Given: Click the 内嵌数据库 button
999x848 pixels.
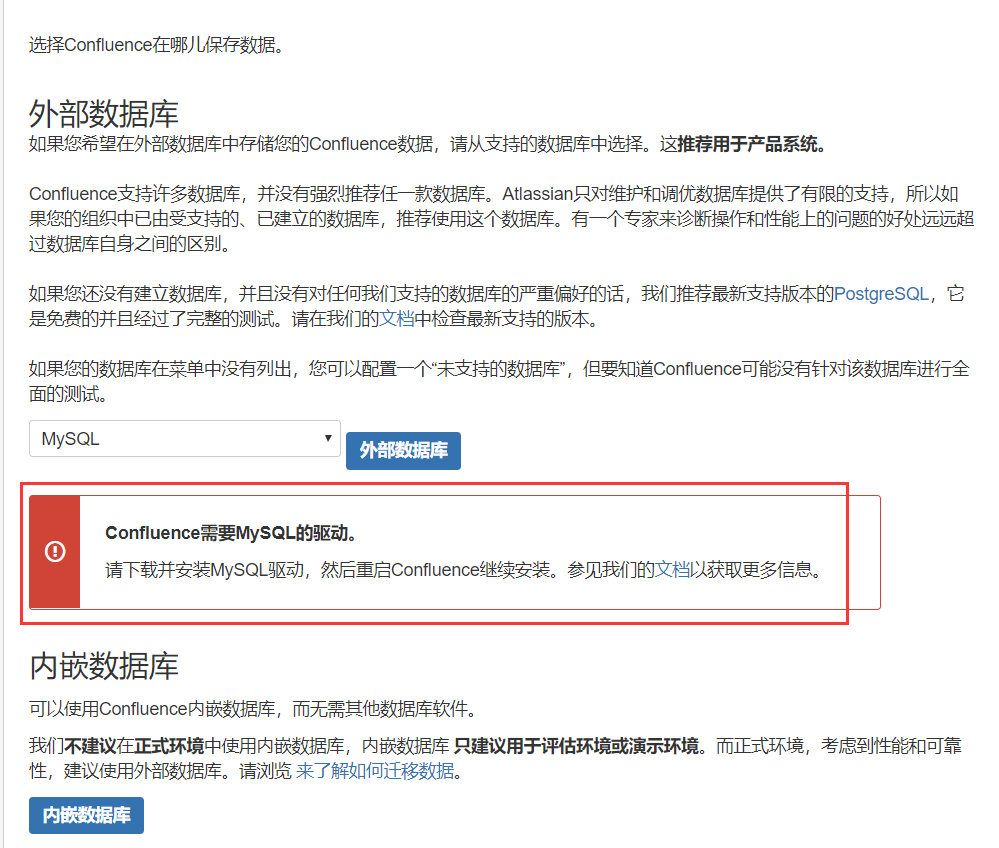Looking at the screenshot, I should [86, 815].
